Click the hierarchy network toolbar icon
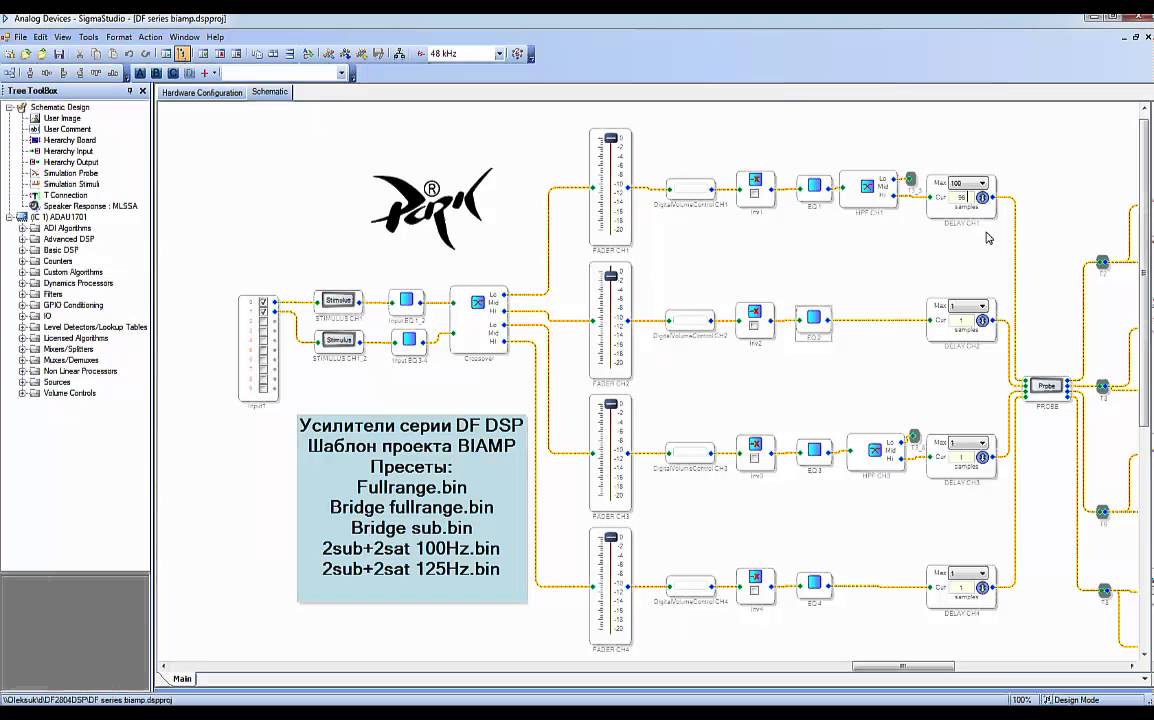Screen dimensions: 1154x720 pos(400,54)
